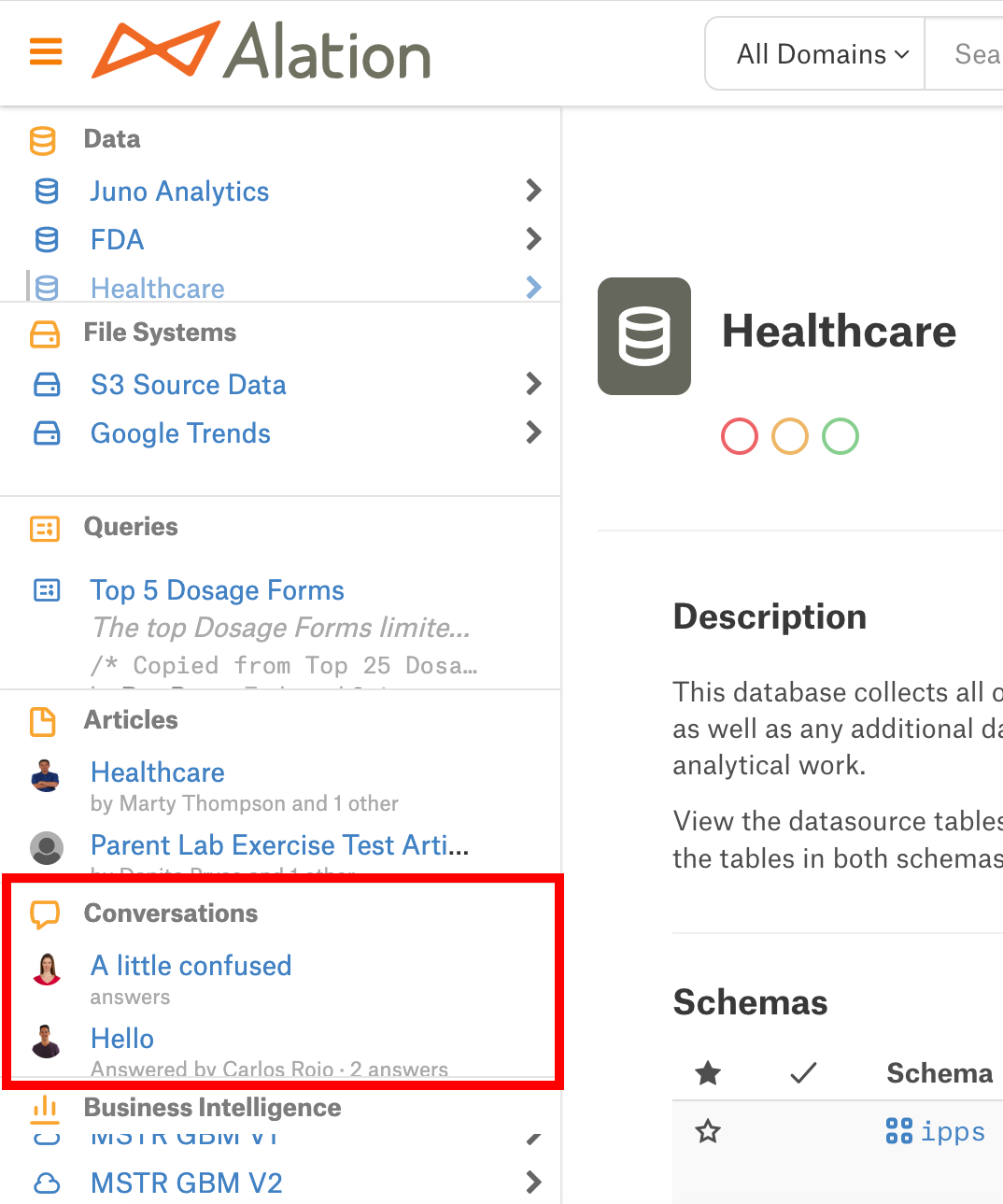Click the Top 5 Dosage Forms query icon

point(47,590)
